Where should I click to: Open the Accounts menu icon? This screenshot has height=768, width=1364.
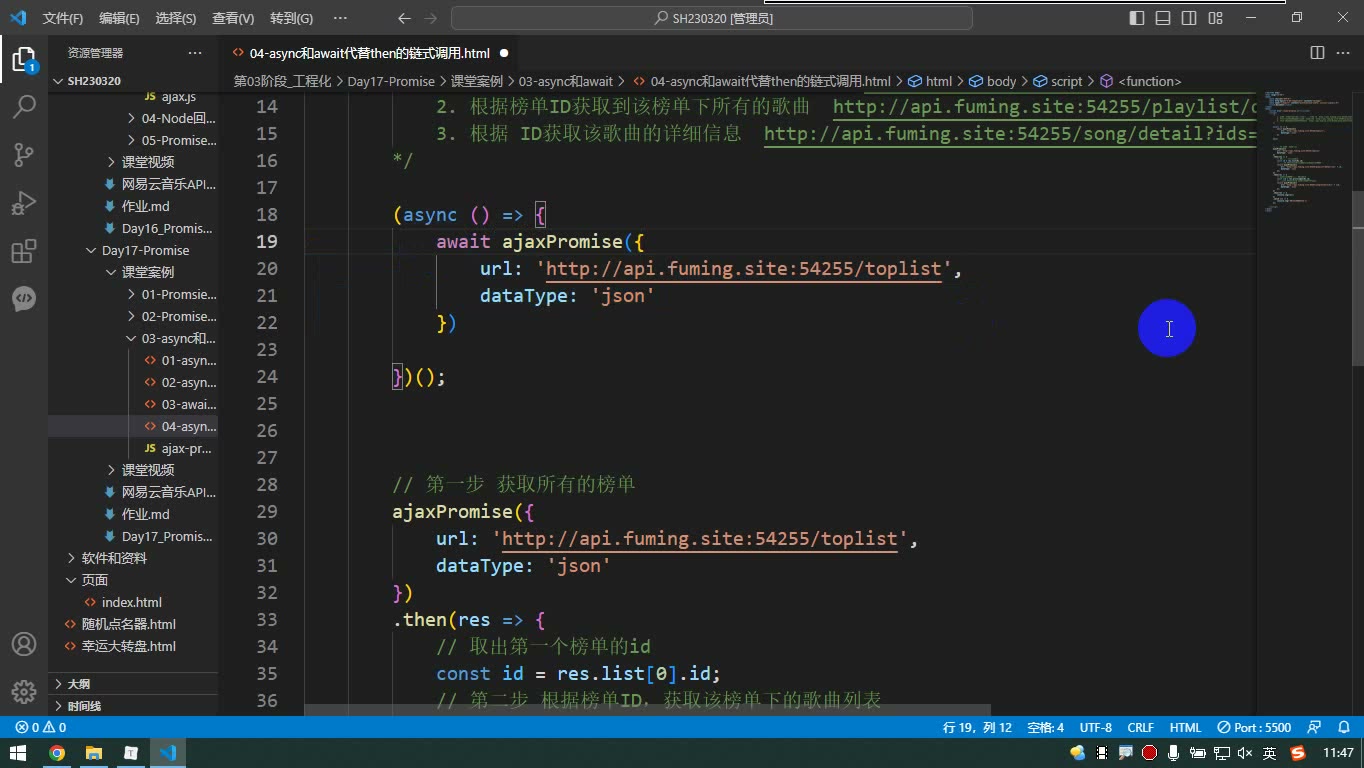point(24,644)
